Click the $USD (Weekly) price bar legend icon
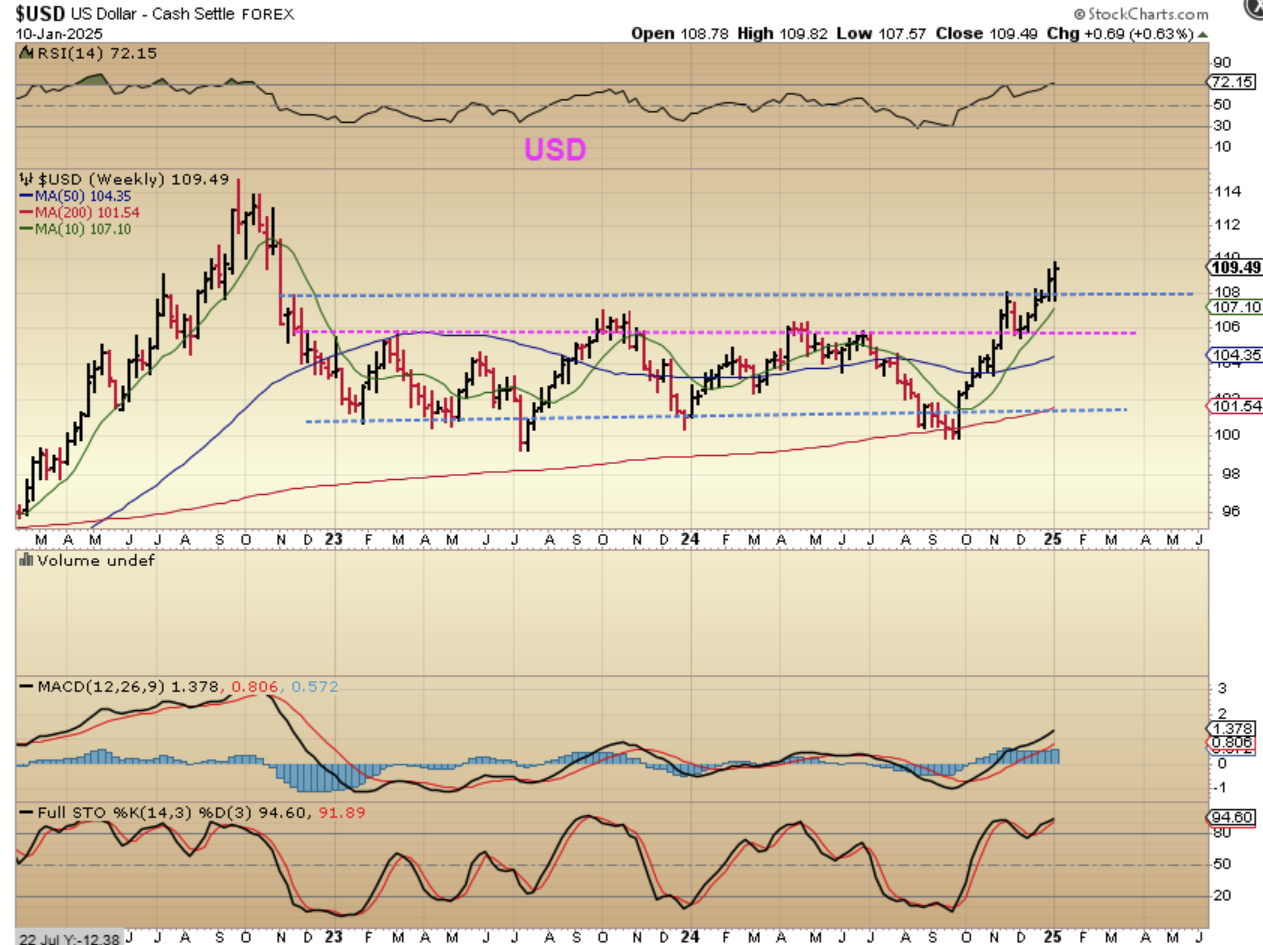The image size is (1263, 945). 25,178
